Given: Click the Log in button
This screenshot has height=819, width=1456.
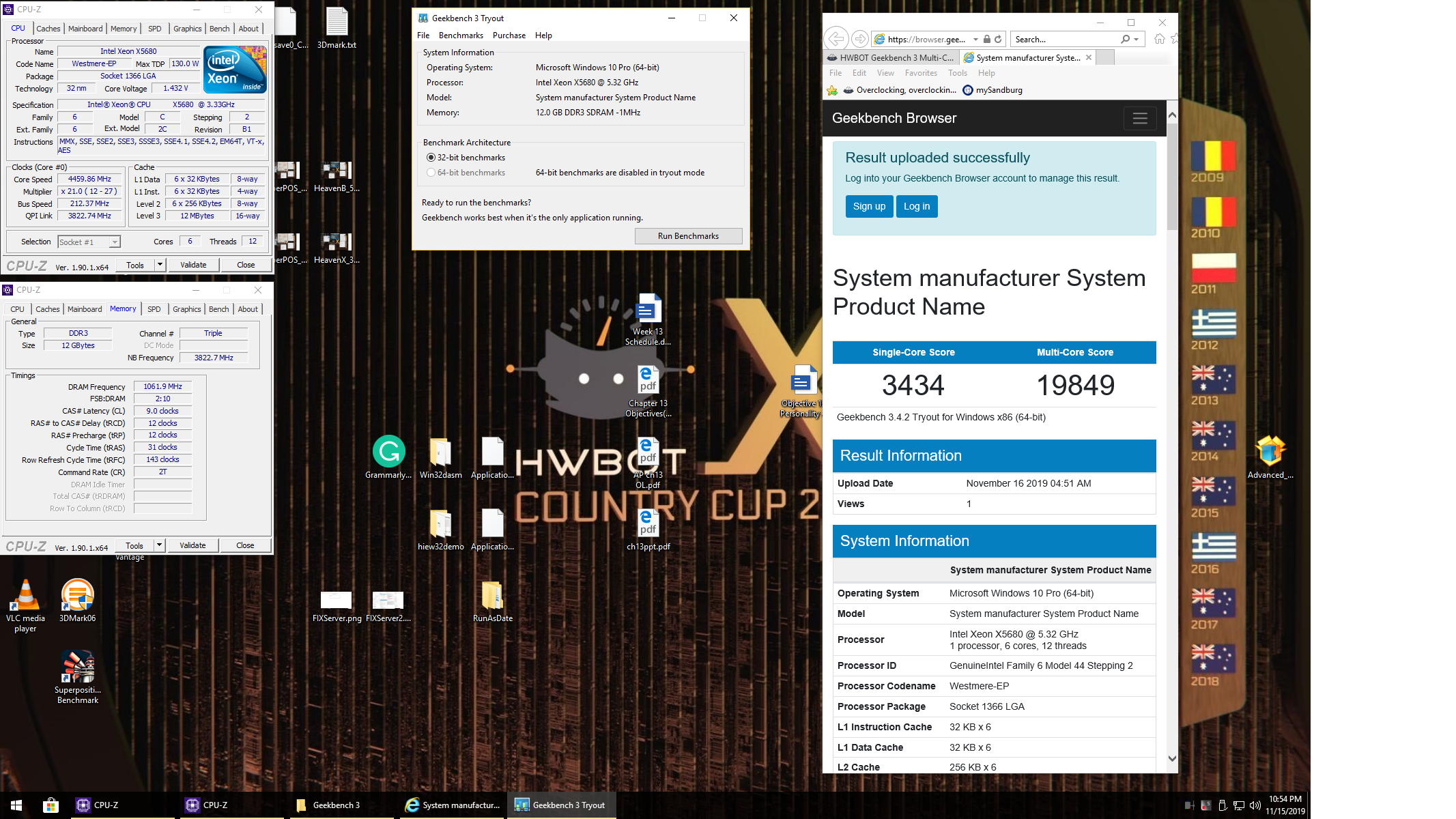Looking at the screenshot, I should tap(917, 206).
